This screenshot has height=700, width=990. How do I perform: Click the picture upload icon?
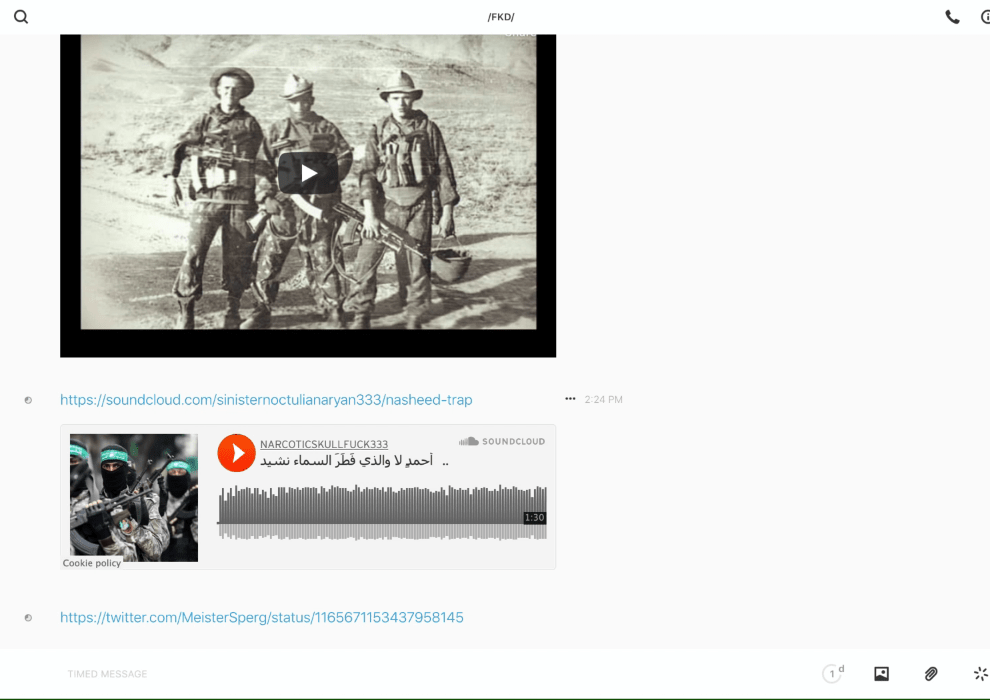881,674
